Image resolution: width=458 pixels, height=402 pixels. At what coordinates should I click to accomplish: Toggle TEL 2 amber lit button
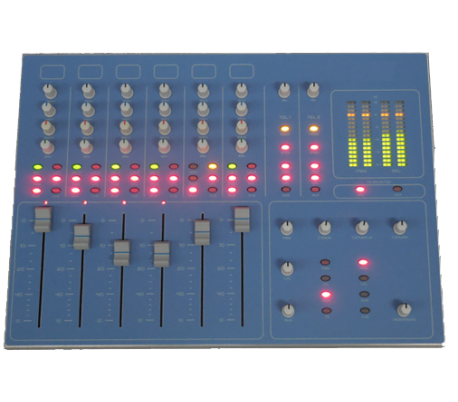(x=314, y=128)
